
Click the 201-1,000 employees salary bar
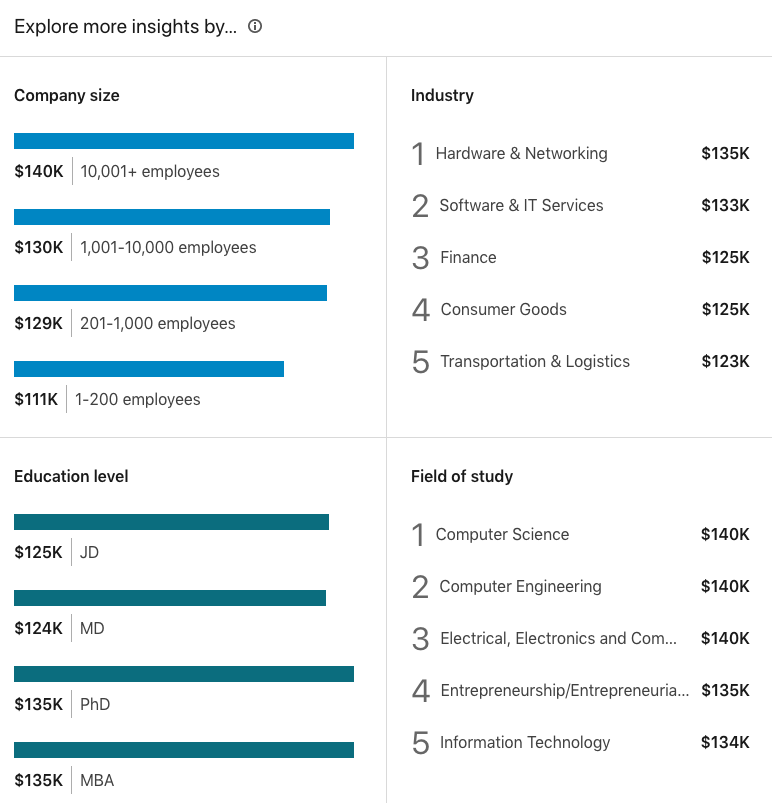coord(170,292)
